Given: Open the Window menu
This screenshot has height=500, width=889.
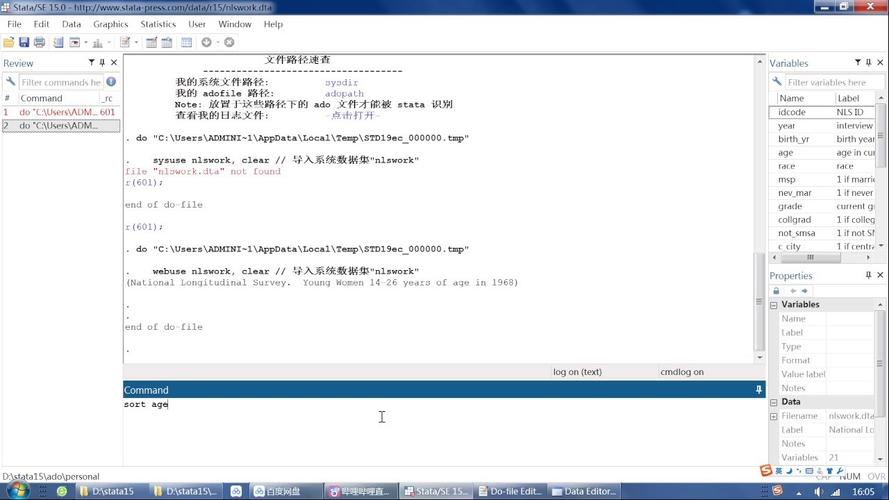Looking at the screenshot, I should click(x=235, y=24).
